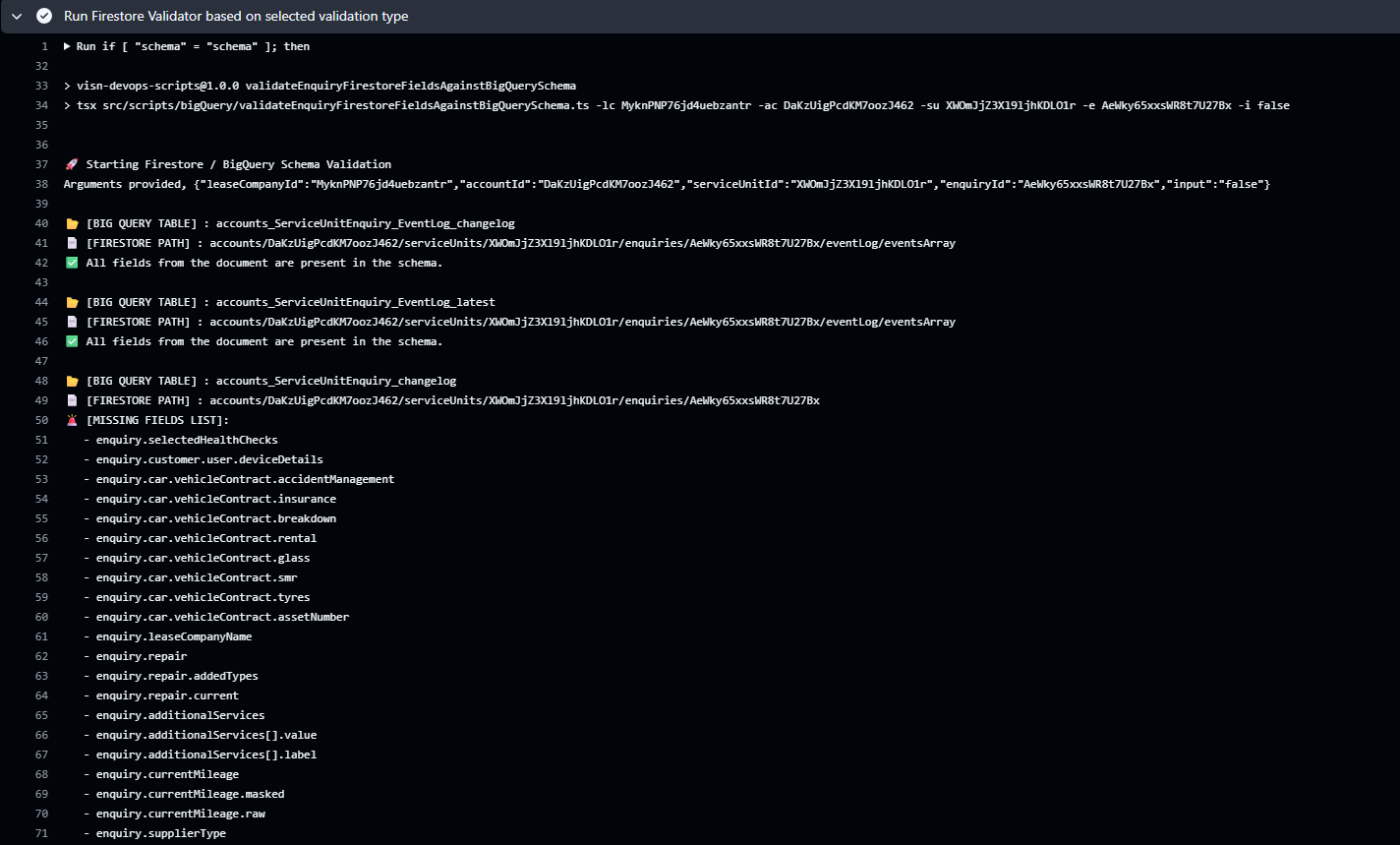The height and width of the screenshot is (845, 1400).
Task: Click 'enquiry.leaseCompanyName' field entry
Action: coord(174,636)
